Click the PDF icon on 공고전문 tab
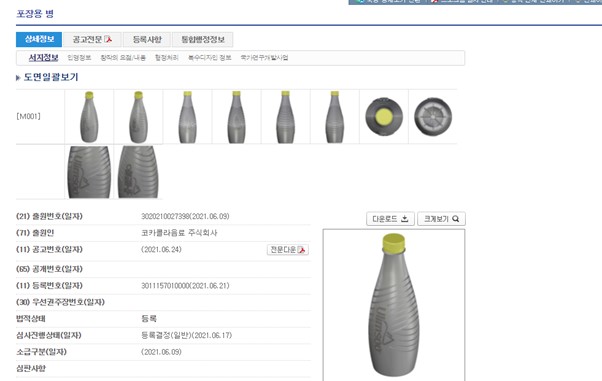The height and width of the screenshot is (381, 602). click(x=108, y=39)
